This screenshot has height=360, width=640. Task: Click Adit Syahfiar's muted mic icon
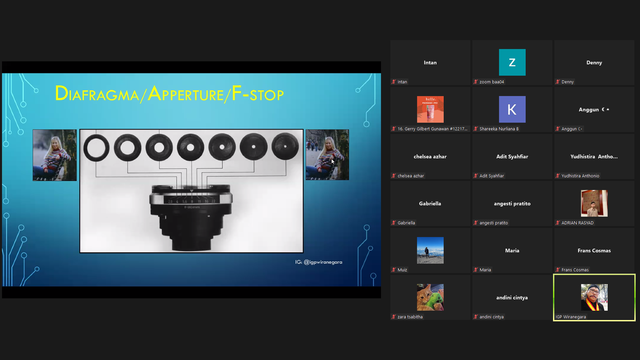point(476,176)
